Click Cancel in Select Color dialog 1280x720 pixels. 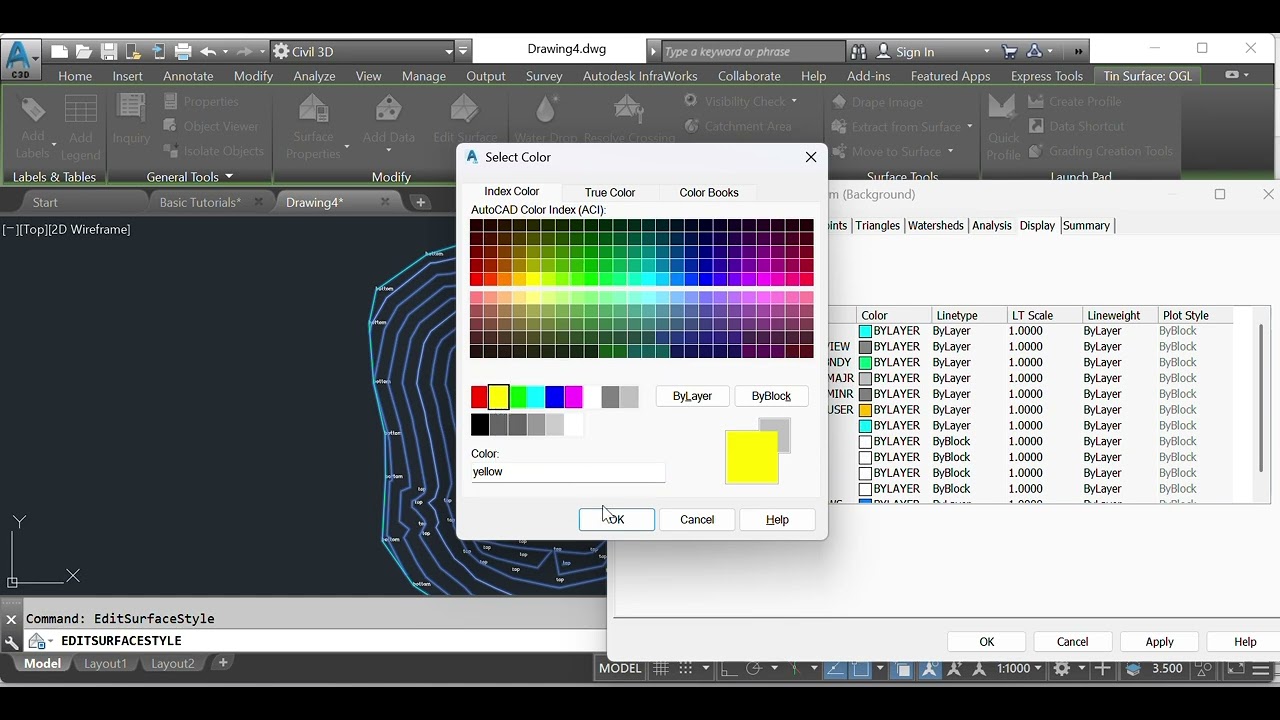697,520
